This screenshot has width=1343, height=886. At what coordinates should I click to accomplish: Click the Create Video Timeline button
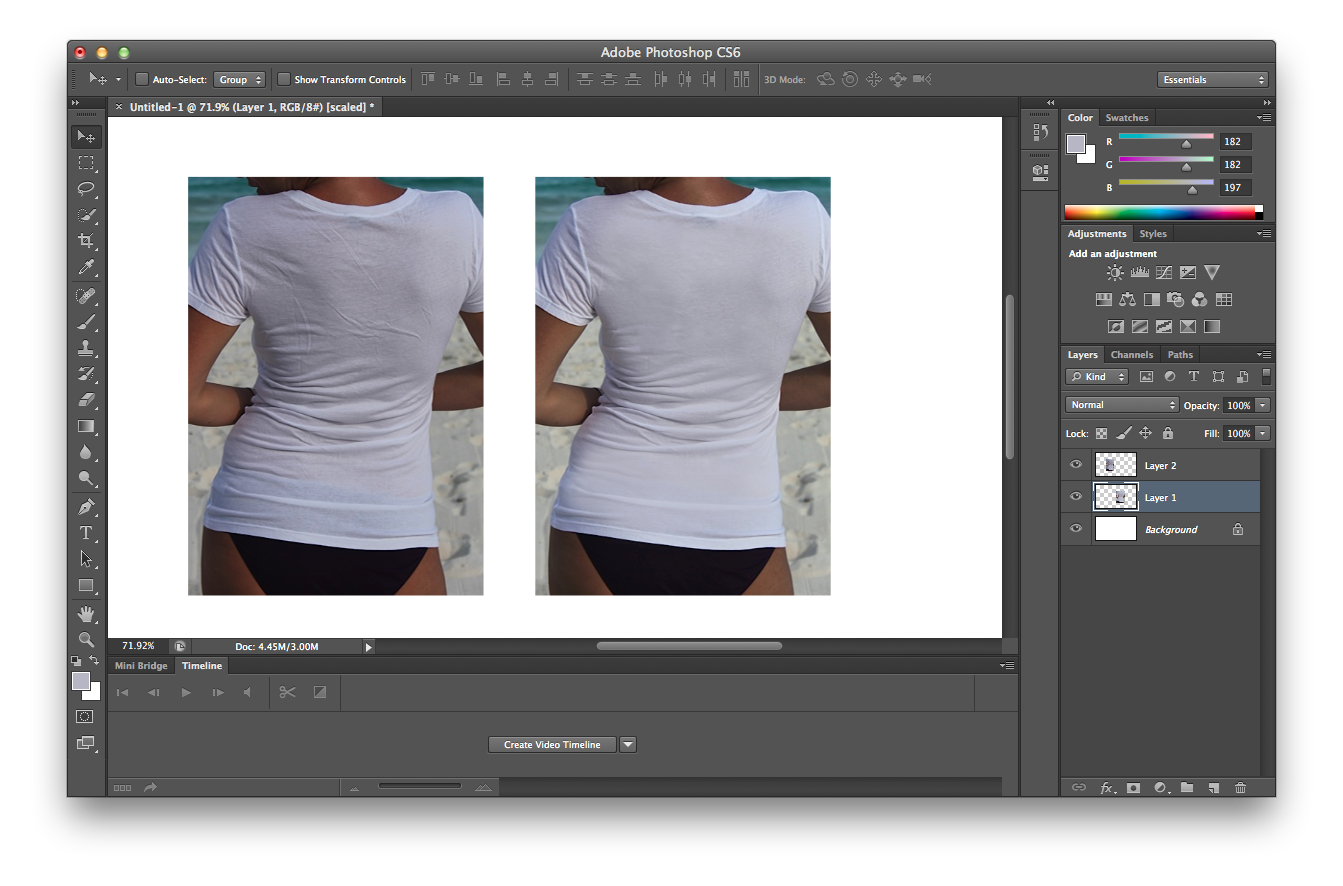tap(552, 744)
